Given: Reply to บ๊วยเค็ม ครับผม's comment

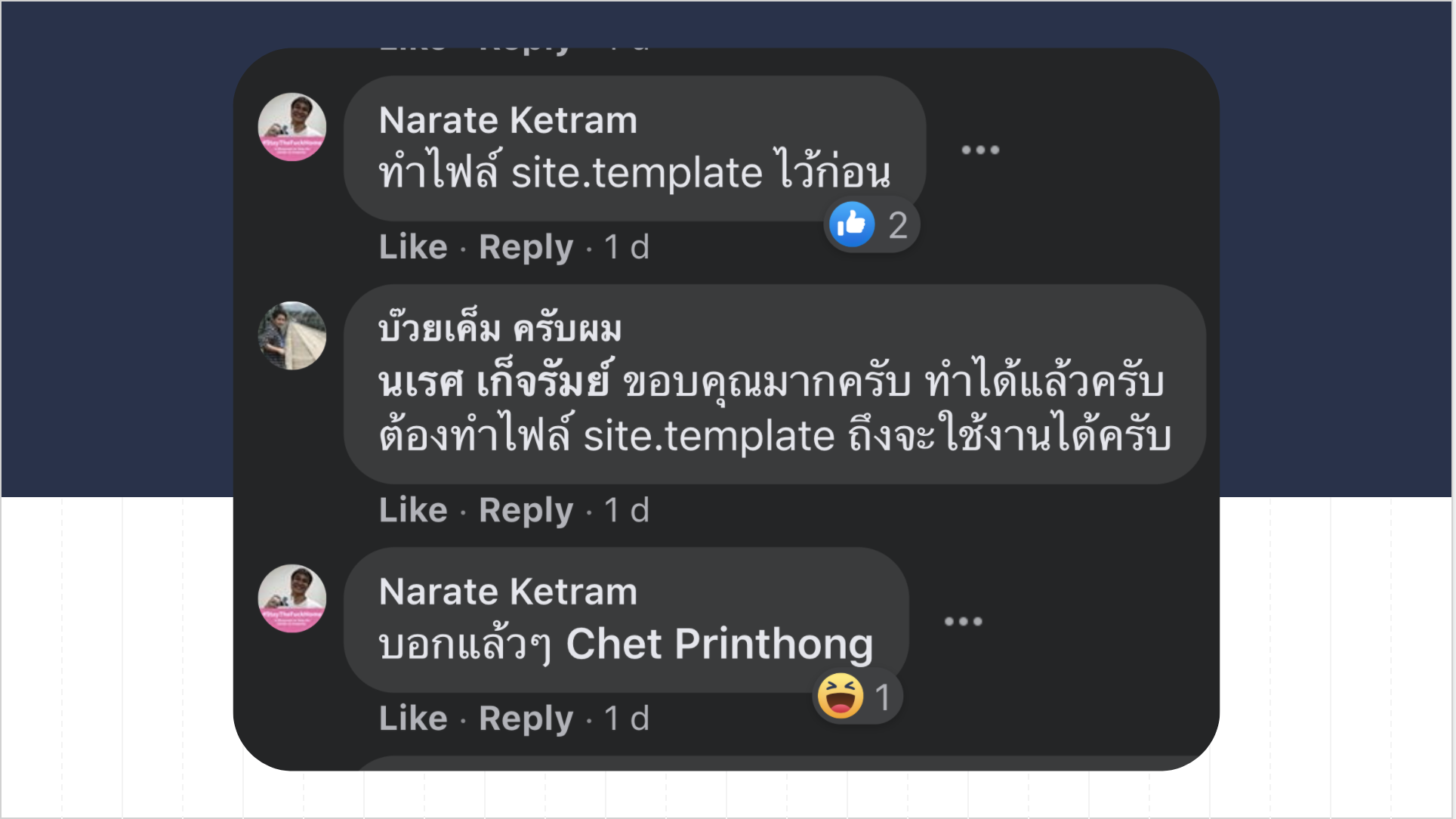Looking at the screenshot, I should 526,510.
